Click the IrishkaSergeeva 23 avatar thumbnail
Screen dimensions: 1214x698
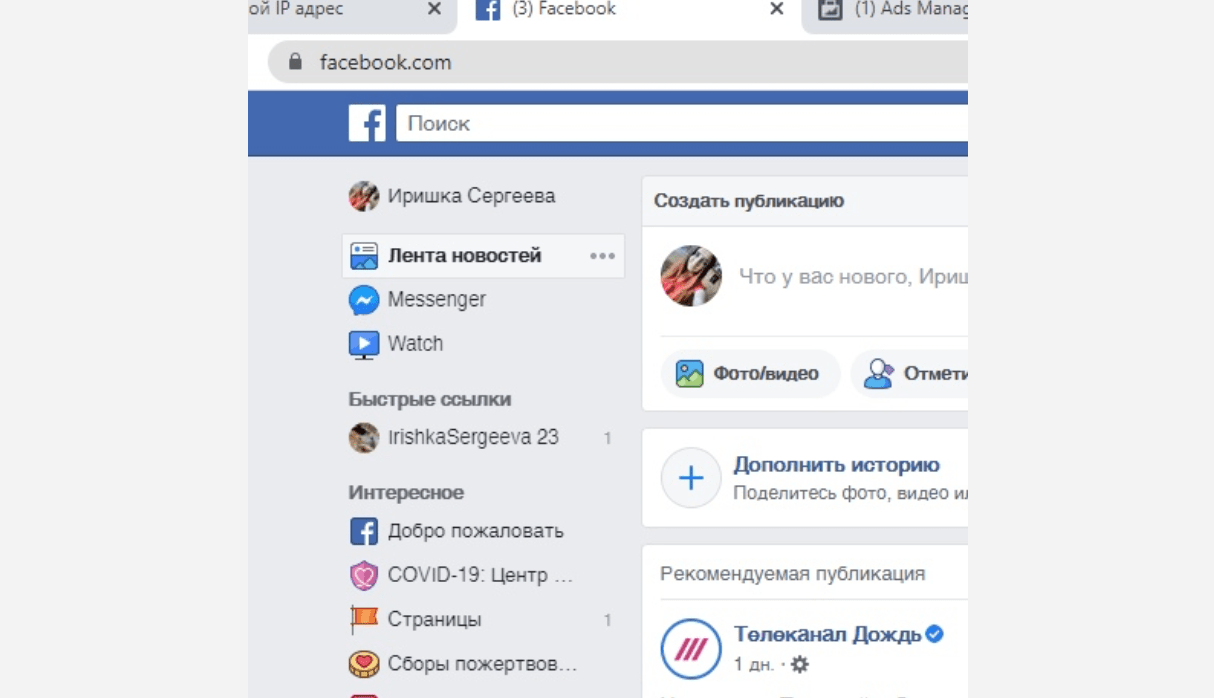363,438
